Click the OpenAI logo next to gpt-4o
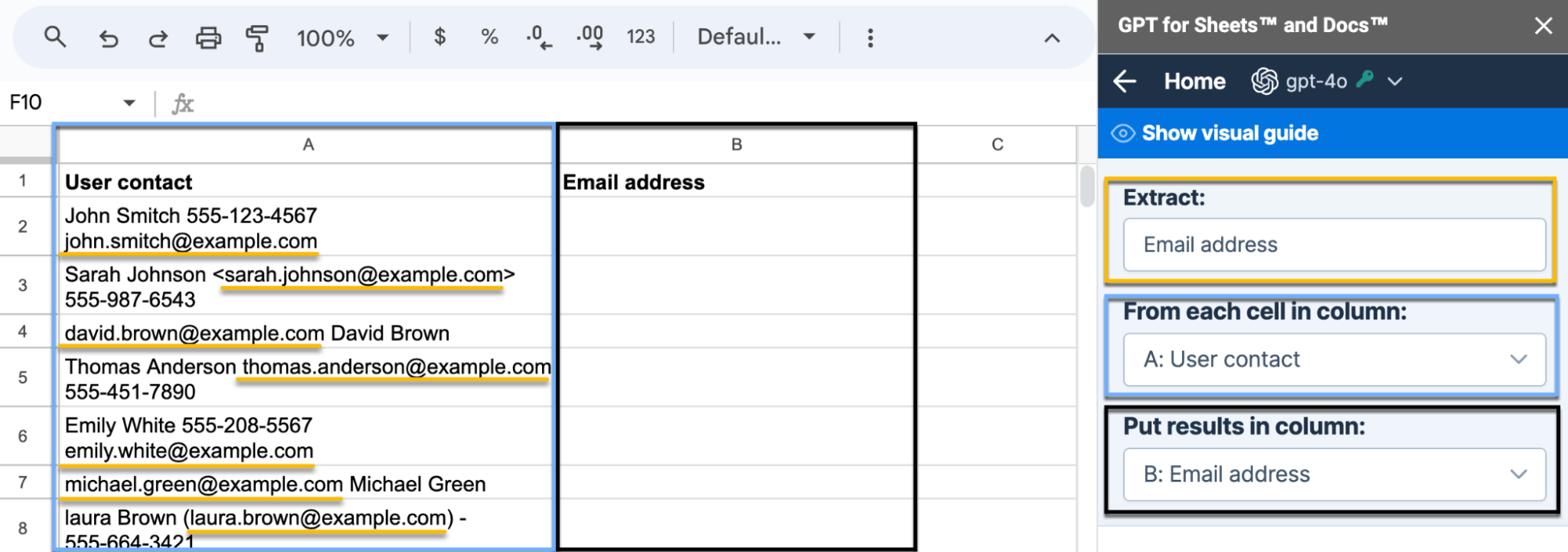The height and width of the screenshot is (552, 1568). (1264, 81)
